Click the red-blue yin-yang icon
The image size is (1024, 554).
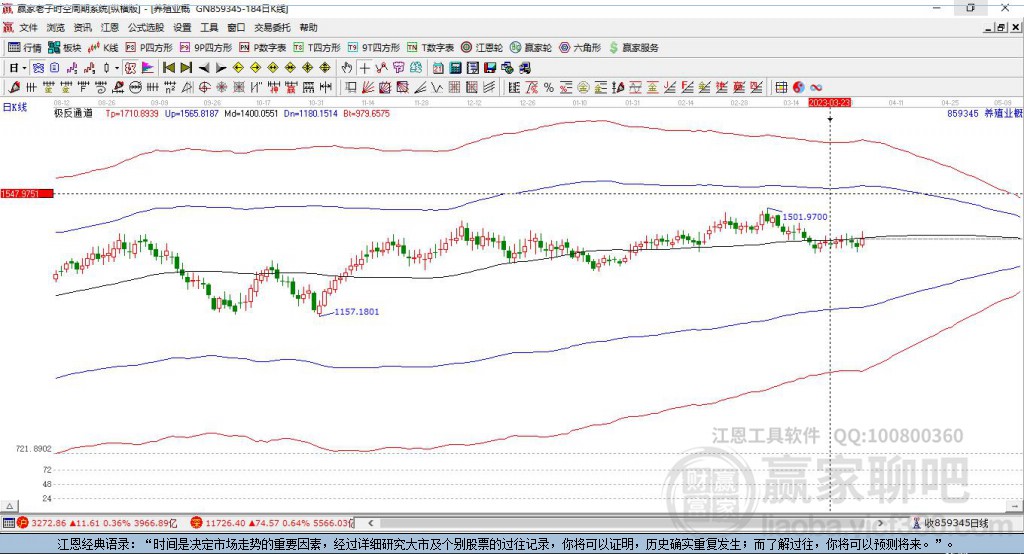coord(799,88)
